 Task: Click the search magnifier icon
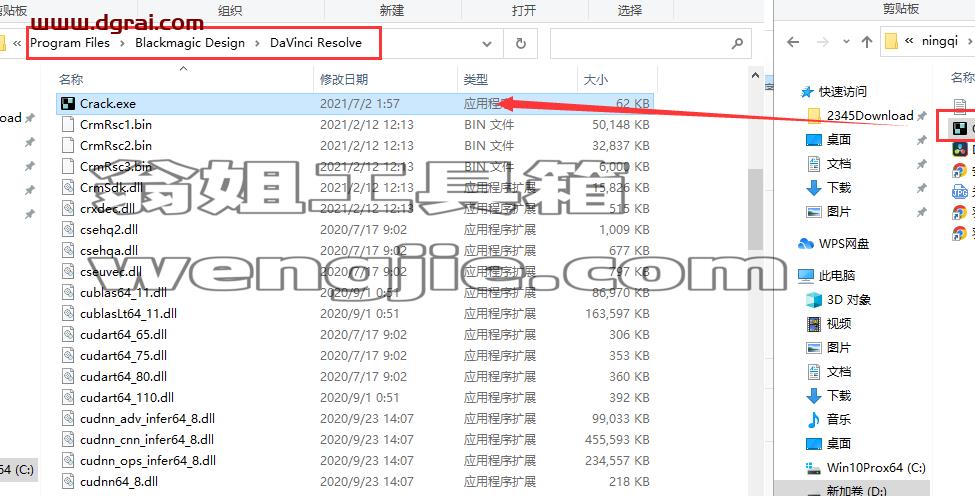coord(737,44)
